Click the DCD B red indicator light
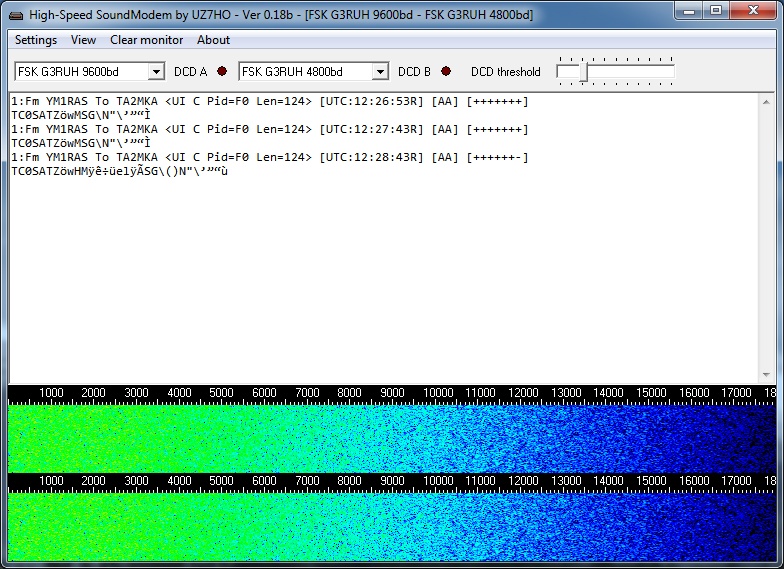Screen dimensions: 784x569 pos(446,72)
